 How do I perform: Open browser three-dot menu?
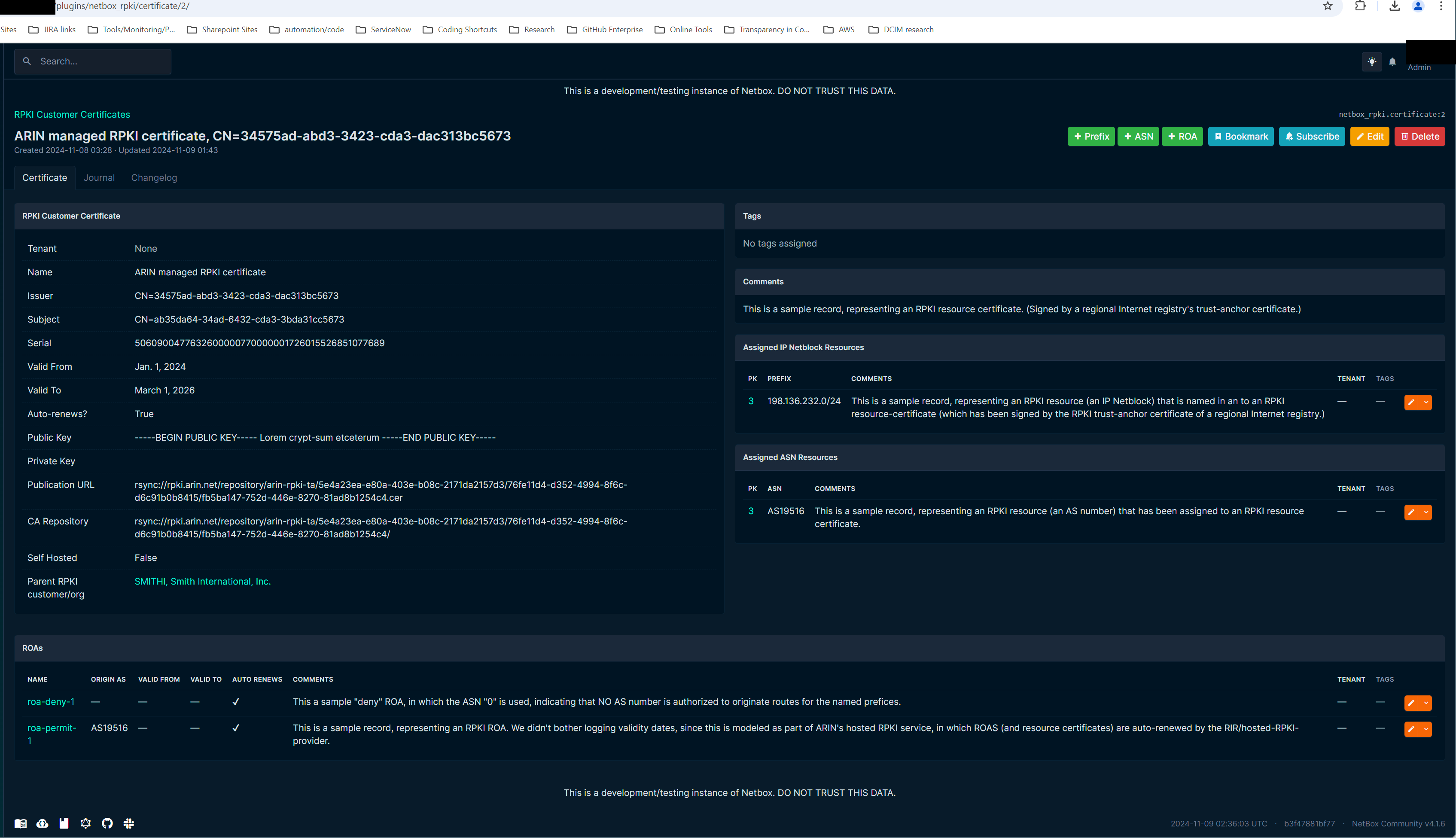[1441, 6]
